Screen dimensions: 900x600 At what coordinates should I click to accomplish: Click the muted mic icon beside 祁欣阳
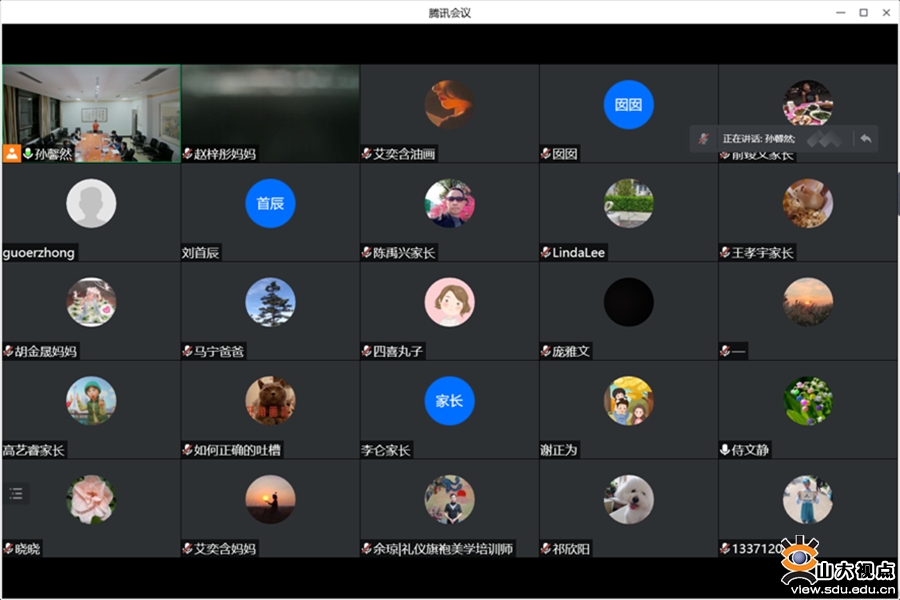pos(546,548)
